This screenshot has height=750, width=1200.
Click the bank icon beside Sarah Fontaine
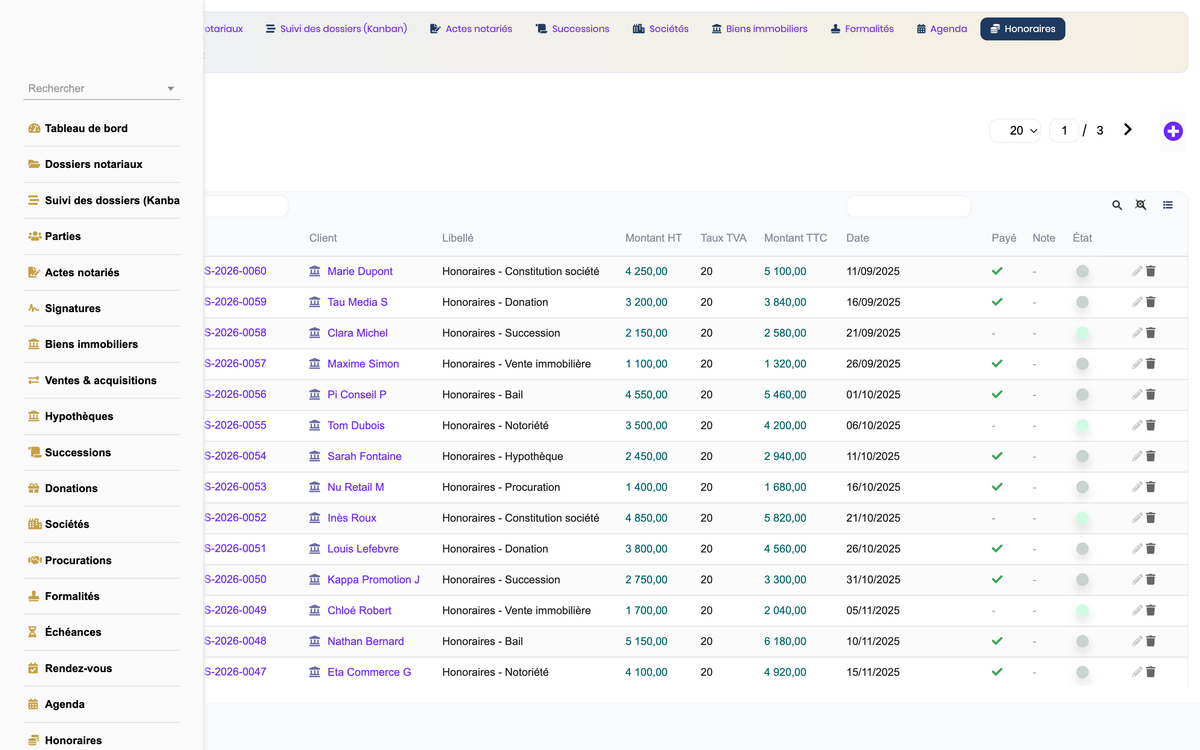tap(315, 456)
